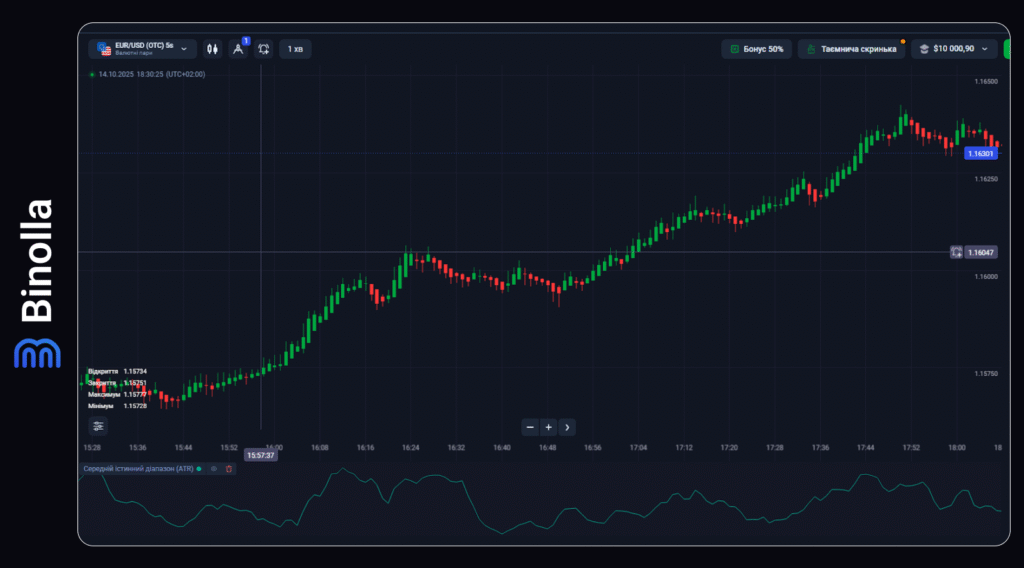Click the EUR/USD currency flag icon
Viewport: 1024px width, 568px height.
click(104, 49)
